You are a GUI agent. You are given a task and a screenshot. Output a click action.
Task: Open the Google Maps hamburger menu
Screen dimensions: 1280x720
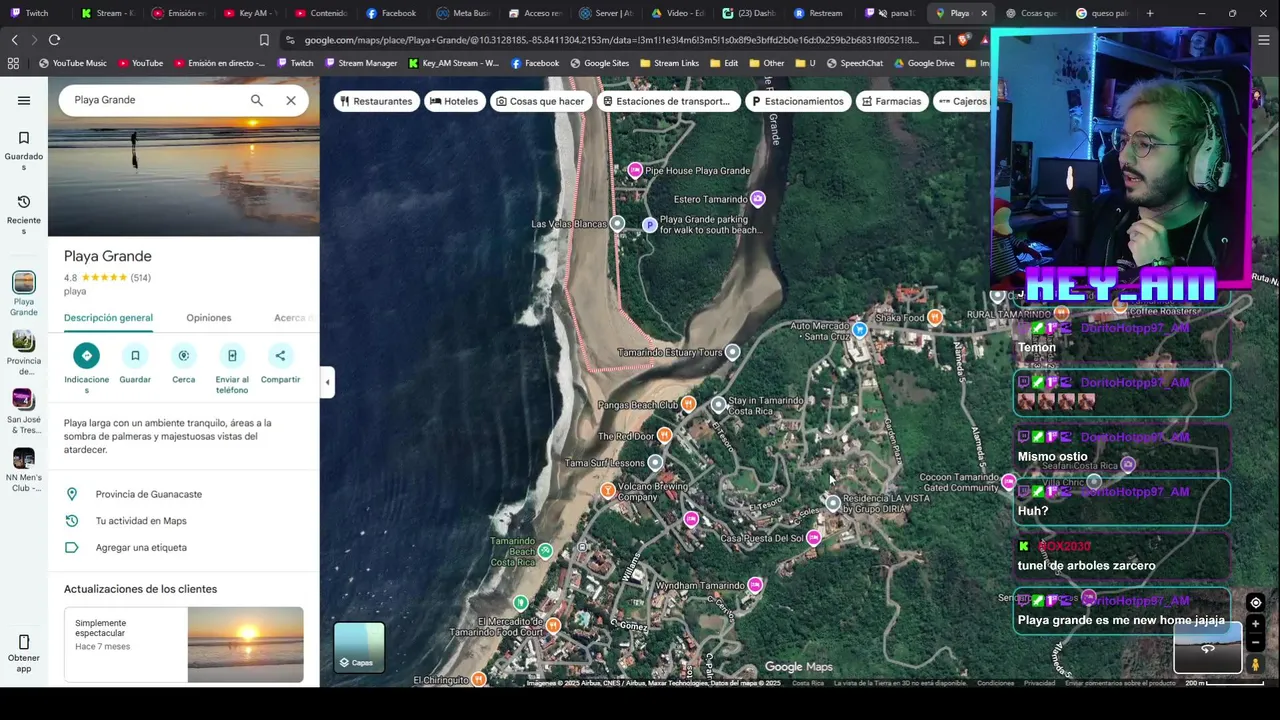tap(24, 100)
